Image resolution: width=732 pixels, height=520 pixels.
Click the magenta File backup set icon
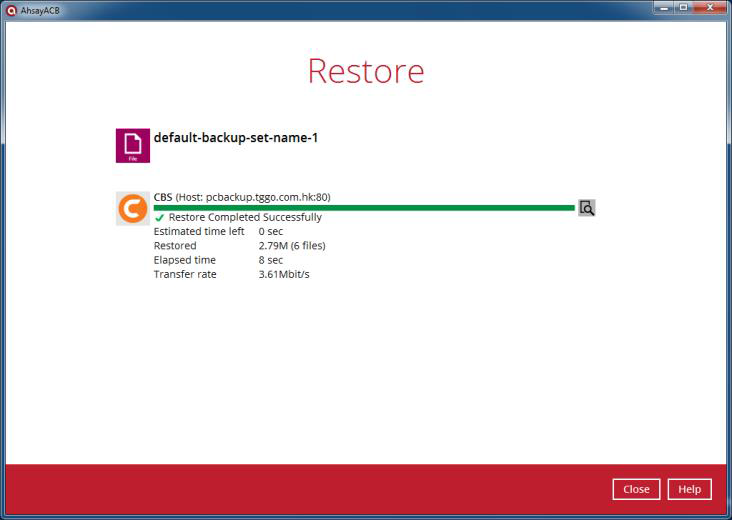pyautogui.click(x=133, y=145)
